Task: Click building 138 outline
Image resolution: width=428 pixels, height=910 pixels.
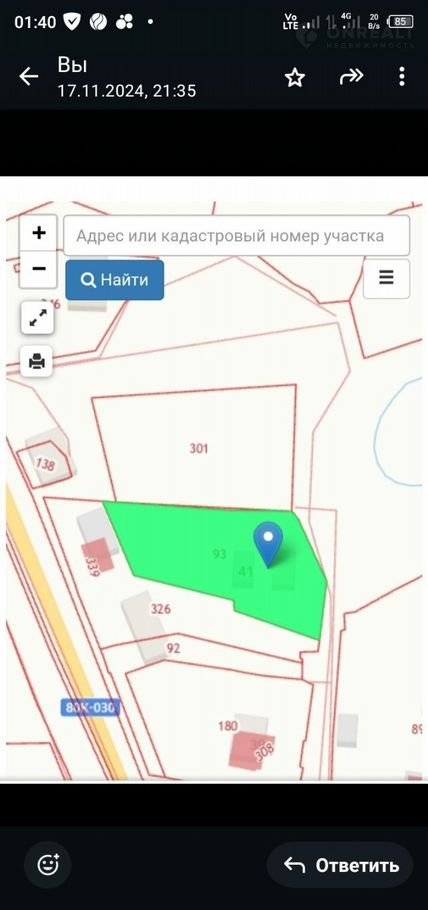Action: coord(45,462)
